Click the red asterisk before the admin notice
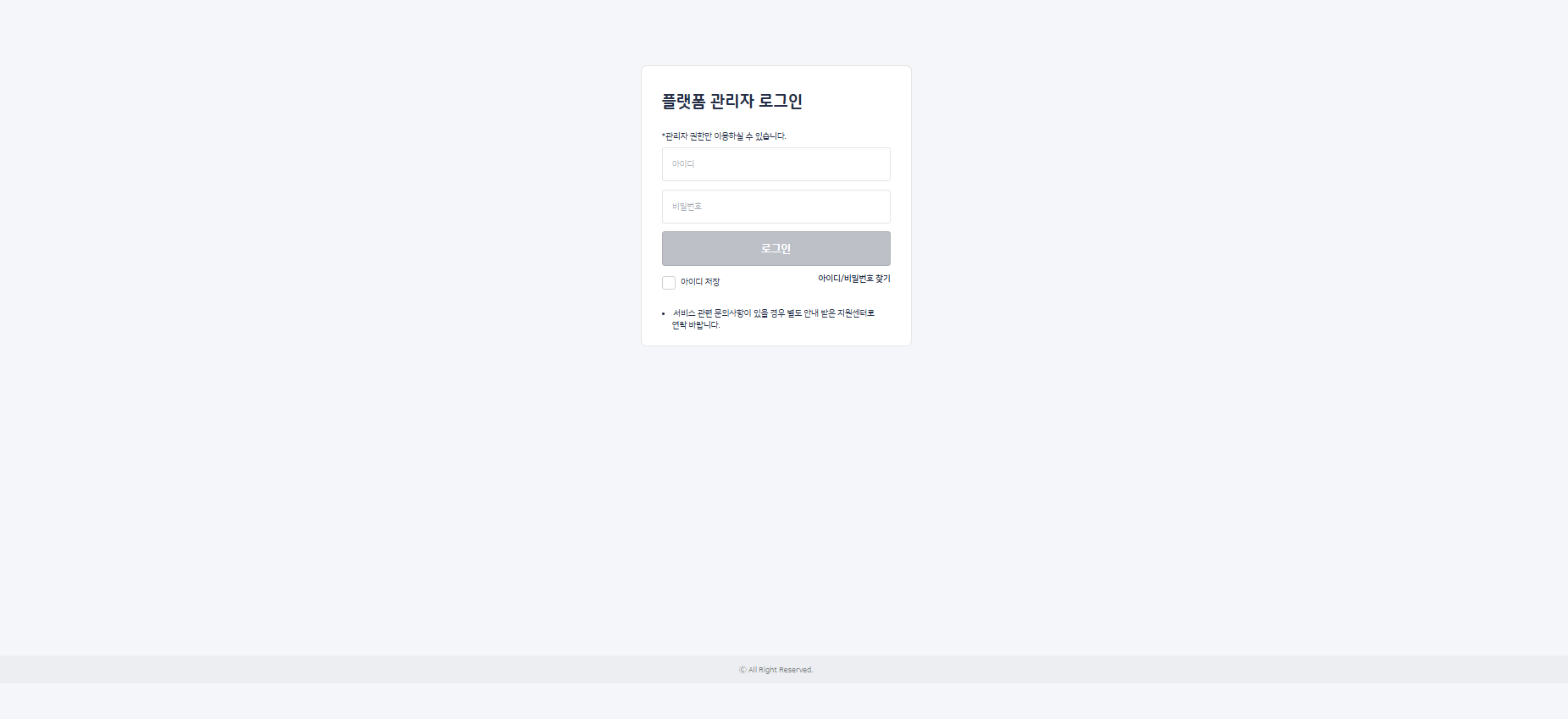The height and width of the screenshot is (719, 1568). coord(664,136)
